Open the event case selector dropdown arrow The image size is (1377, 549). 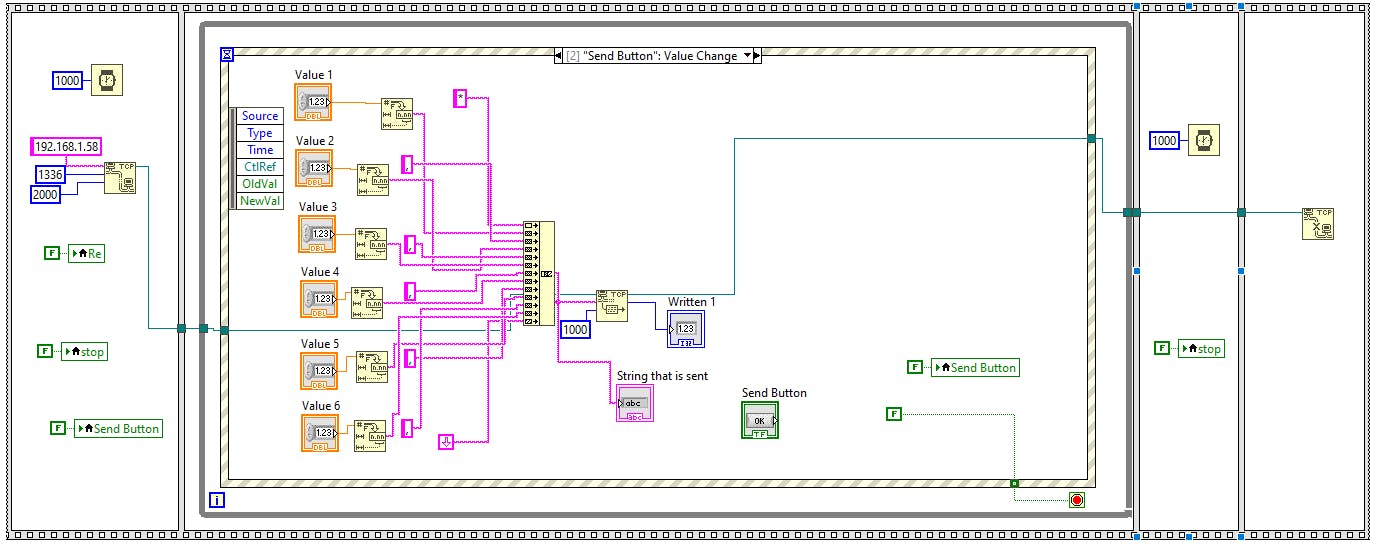(x=746, y=56)
